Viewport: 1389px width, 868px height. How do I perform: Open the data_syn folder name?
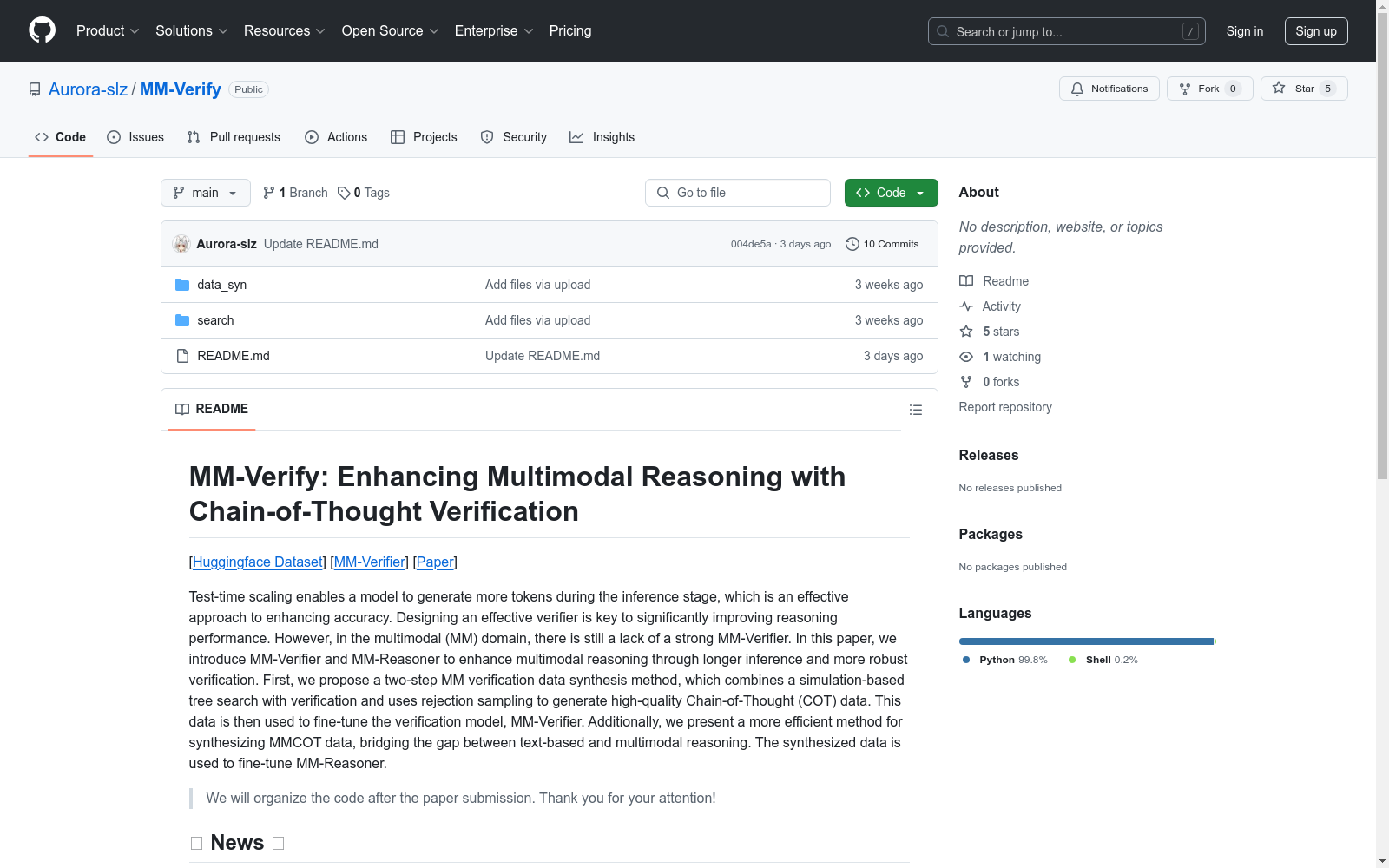[x=222, y=285]
